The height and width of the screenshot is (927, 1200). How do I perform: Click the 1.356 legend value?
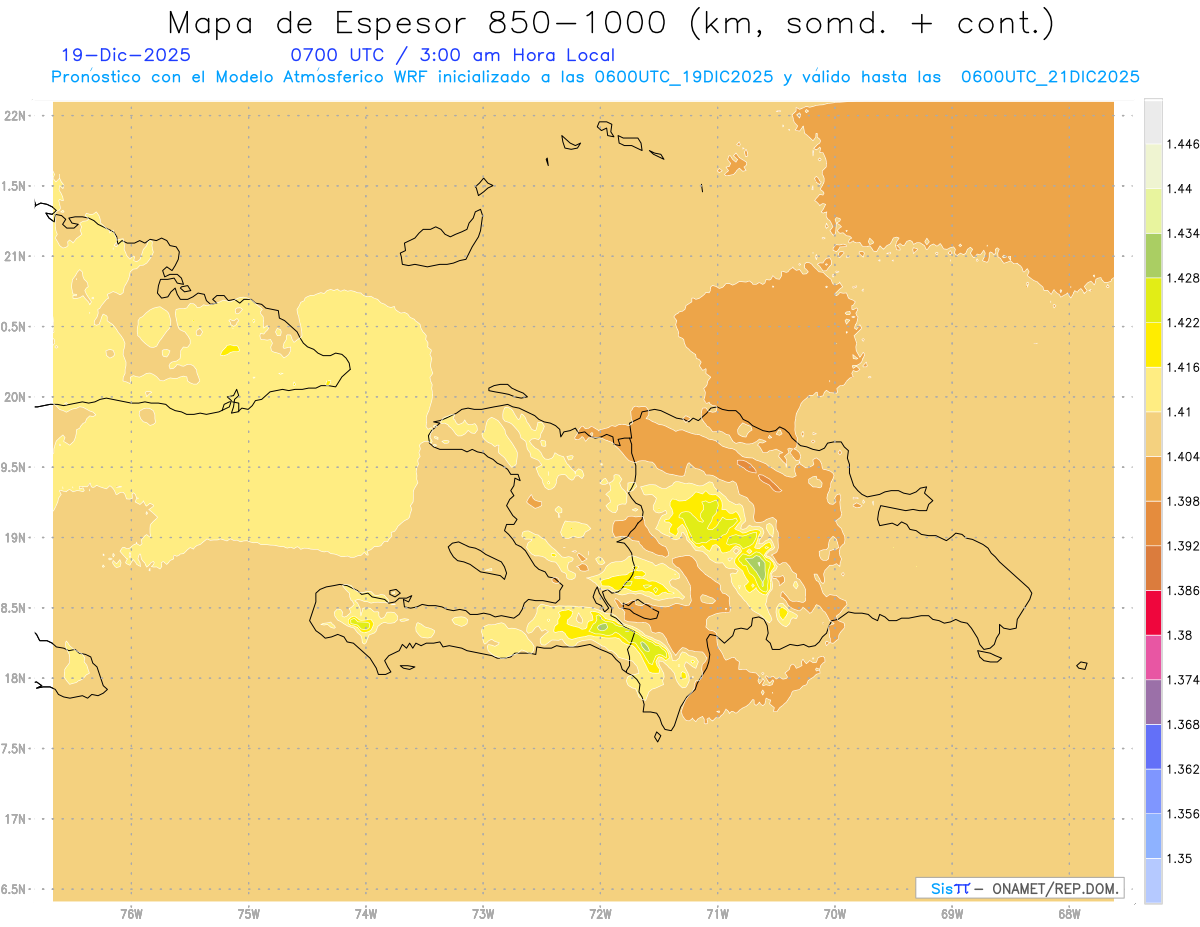click(1183, 813)
